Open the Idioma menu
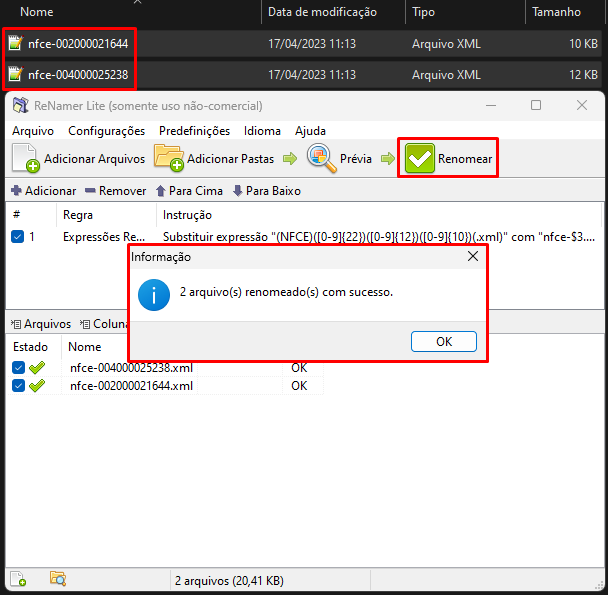The image size is (608, 595). click(262, 131)
